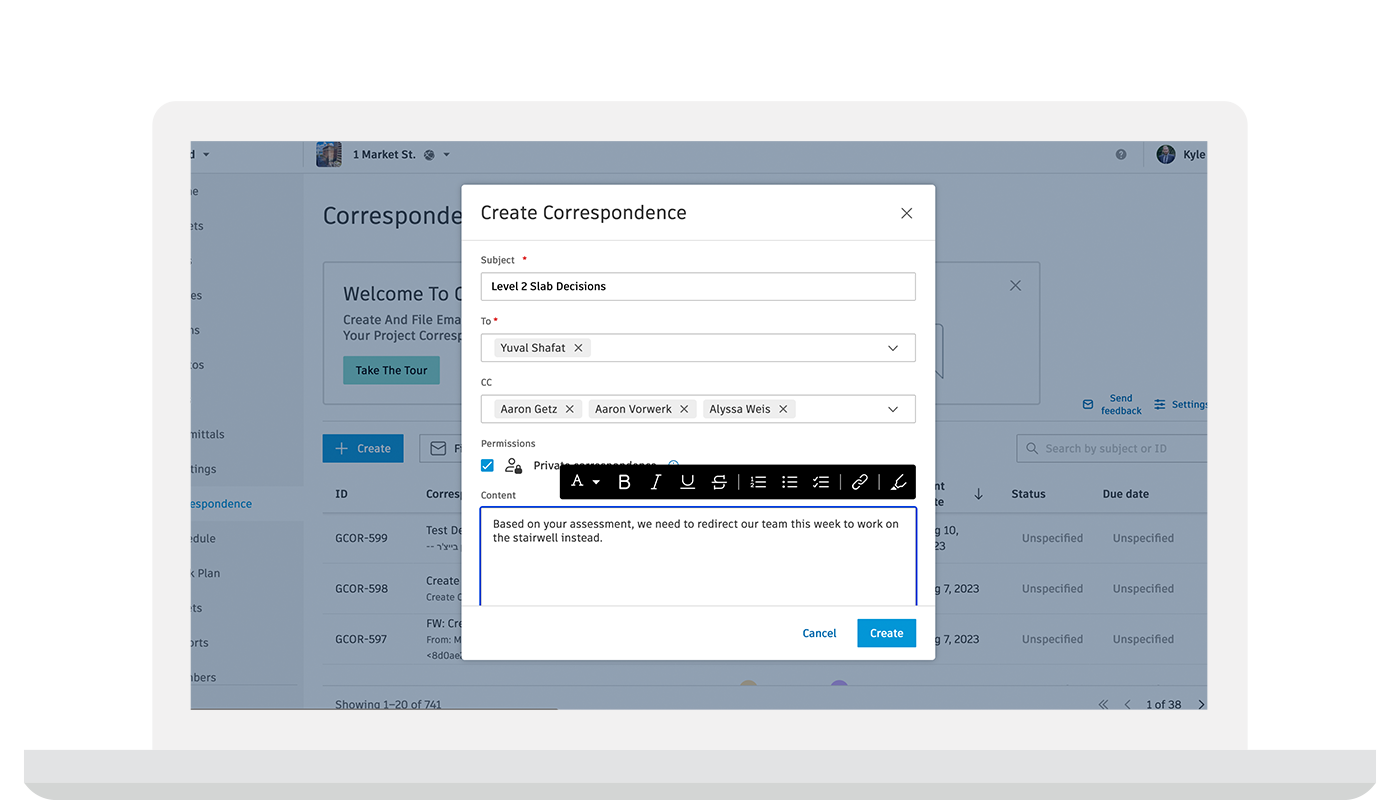Sort the table by the ID column
The width and height of the screenshot is (1400, 800).
(x=341, y=494)
